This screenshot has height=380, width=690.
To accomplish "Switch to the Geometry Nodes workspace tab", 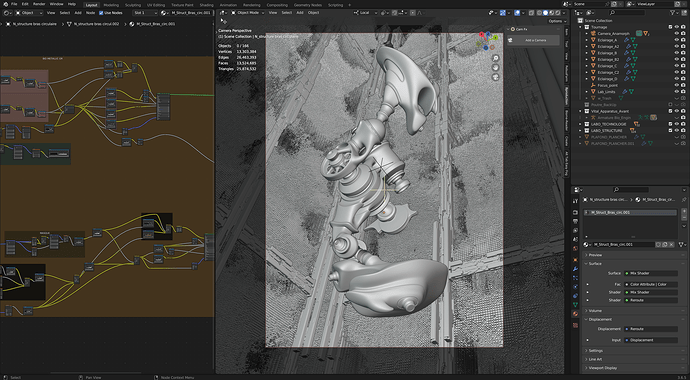I will tap(308, 5).
